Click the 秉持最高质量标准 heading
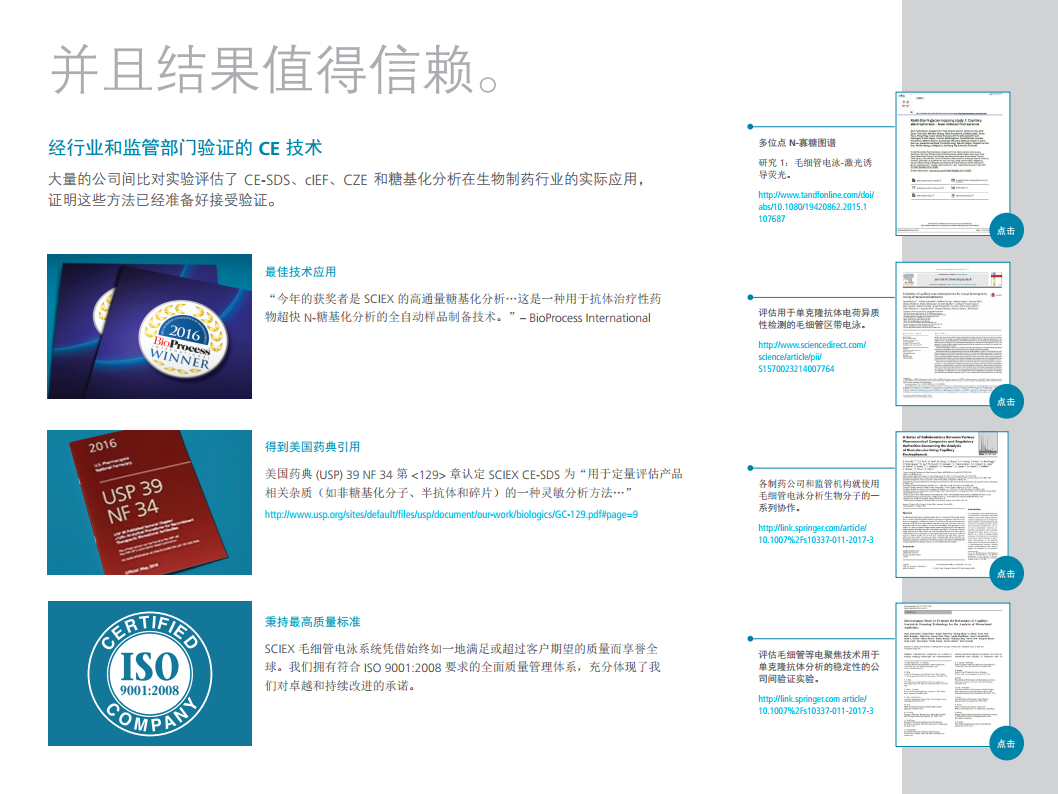 coord(312,621)
